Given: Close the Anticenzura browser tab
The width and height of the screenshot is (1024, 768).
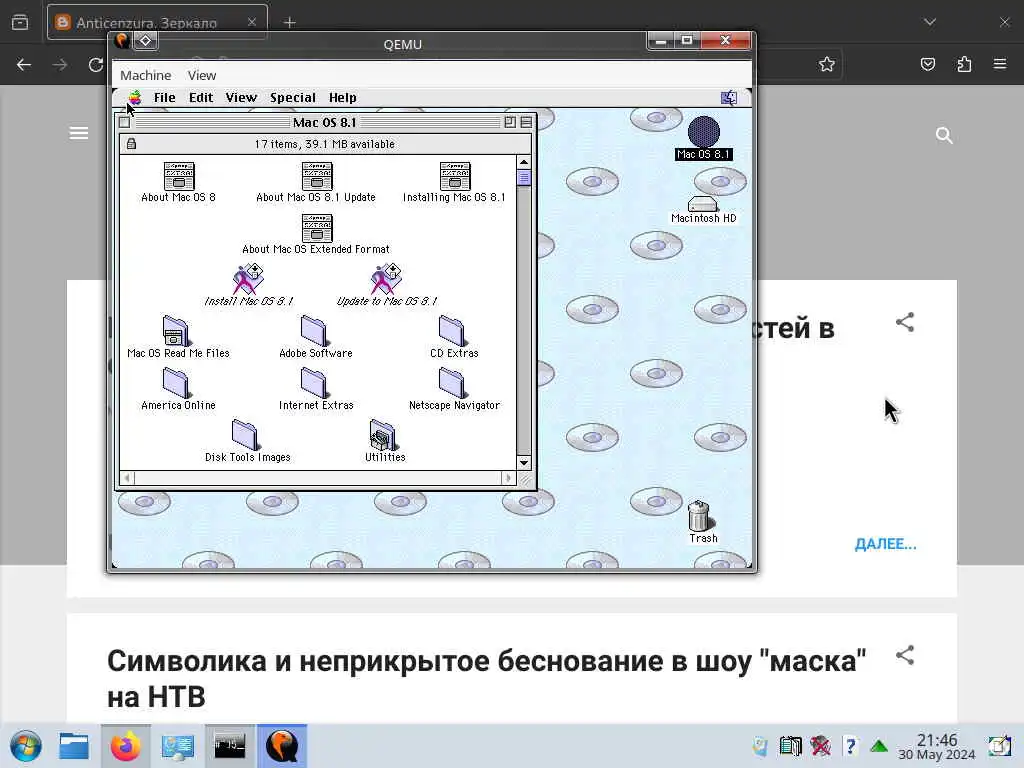Looking at the screenshot, I should coord(252,22).
